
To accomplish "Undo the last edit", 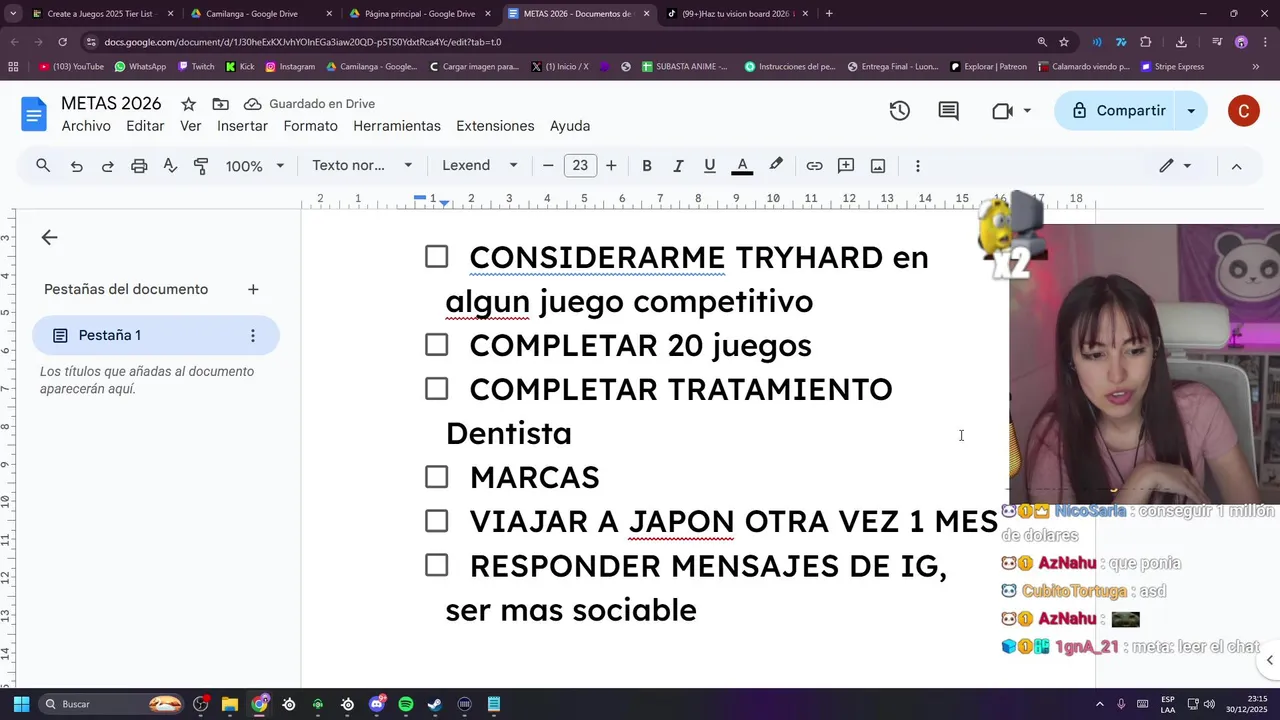I will (x=76, y=166).
